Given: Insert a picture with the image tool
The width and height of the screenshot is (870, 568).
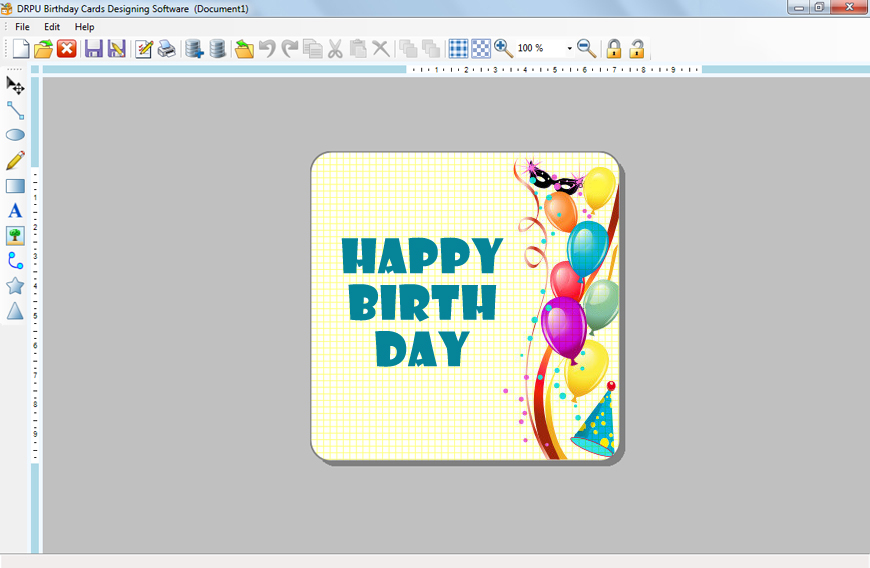Looking at the screenshot, I should (15, 236).
